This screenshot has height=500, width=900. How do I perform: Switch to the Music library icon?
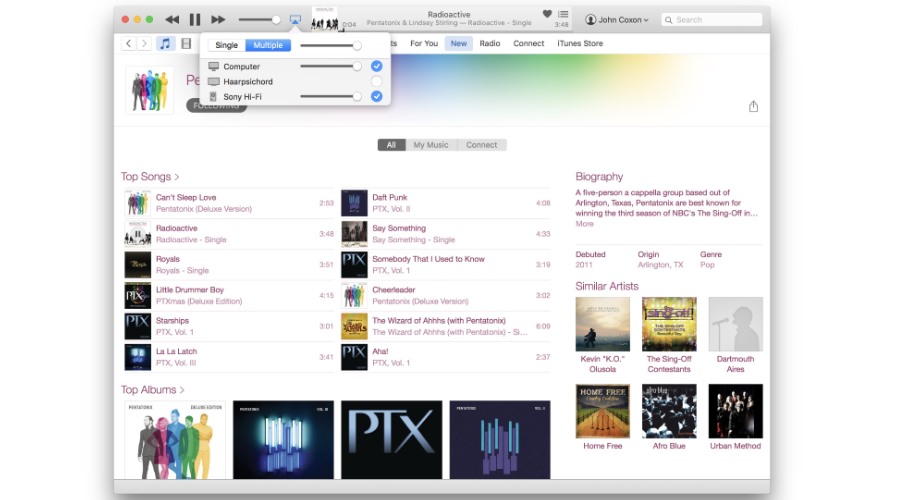click(165, 43)
